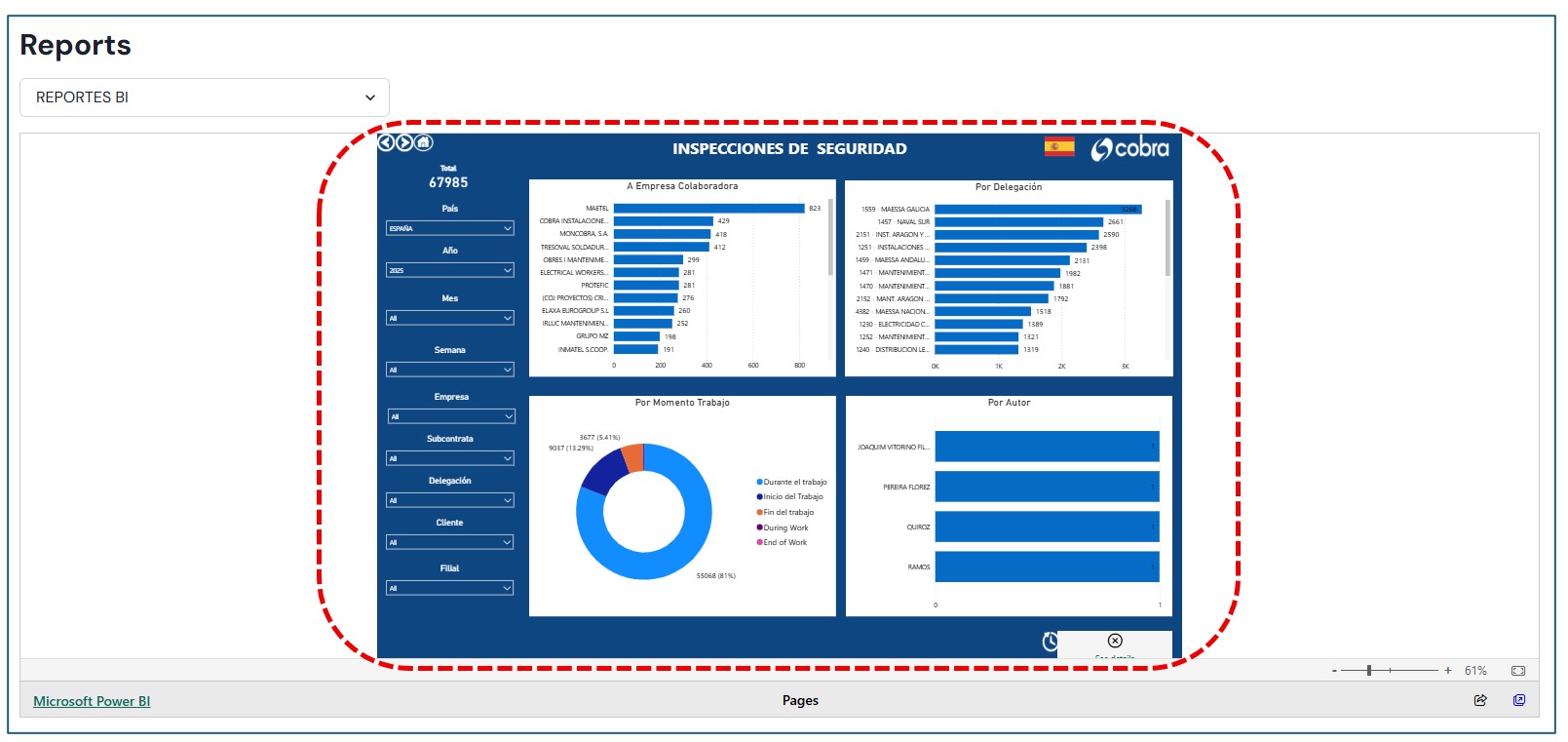Click the Cobra logo
The image size is (1568, 742).
1130,148
